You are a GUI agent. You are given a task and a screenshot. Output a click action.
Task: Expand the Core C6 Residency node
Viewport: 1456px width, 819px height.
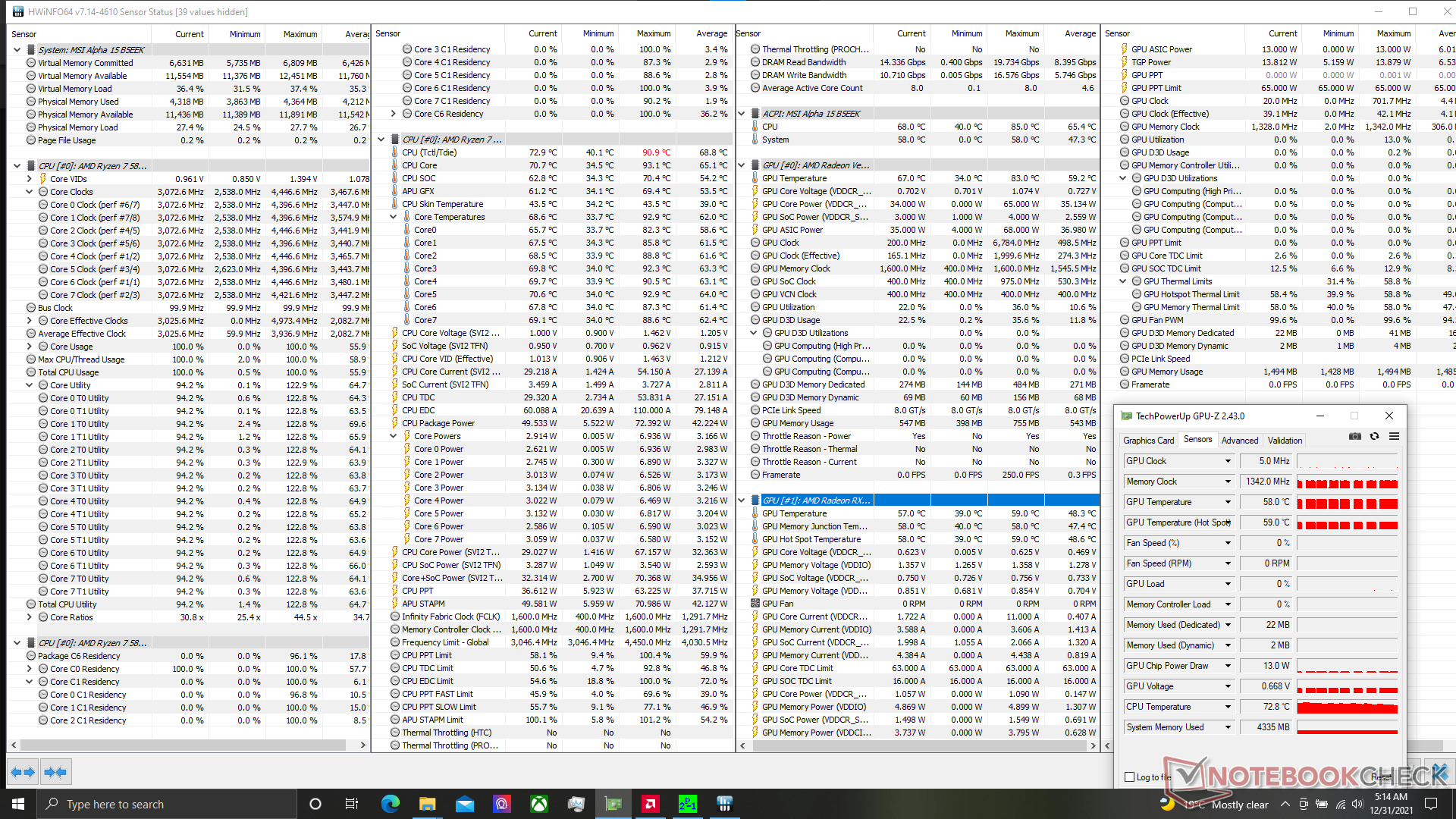pos(394,114)
